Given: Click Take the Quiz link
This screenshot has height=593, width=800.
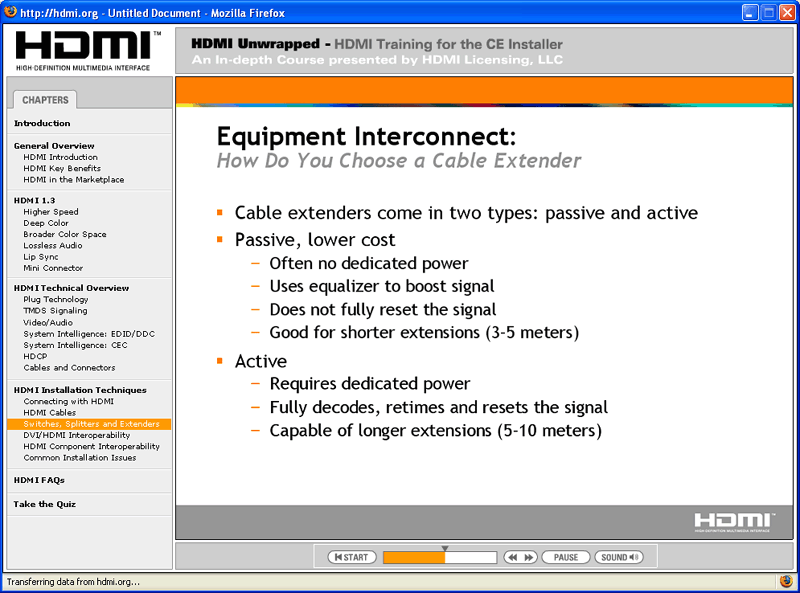Looking at the screenshot, I should [x=45, y=504].
